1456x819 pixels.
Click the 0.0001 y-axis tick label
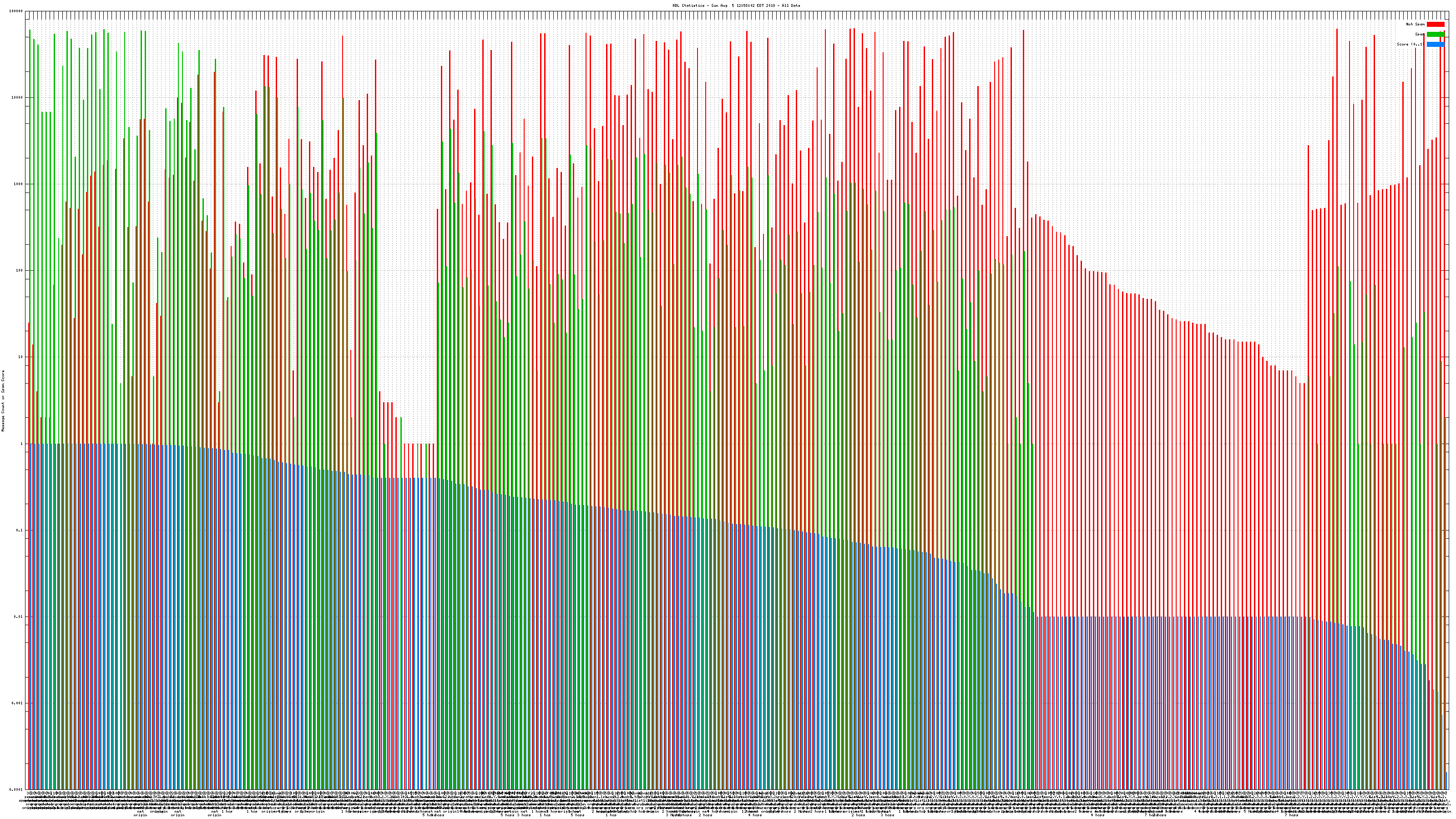click(16, 789)
